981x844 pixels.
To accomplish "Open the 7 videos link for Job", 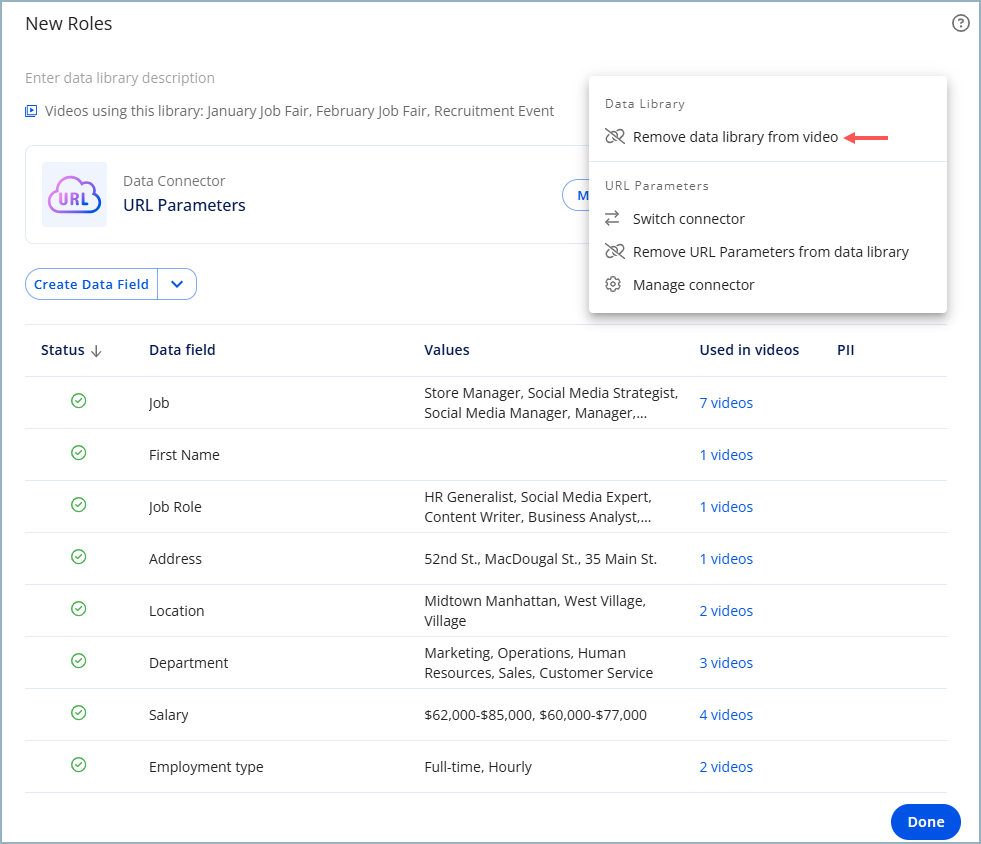I will pos(726,403).
